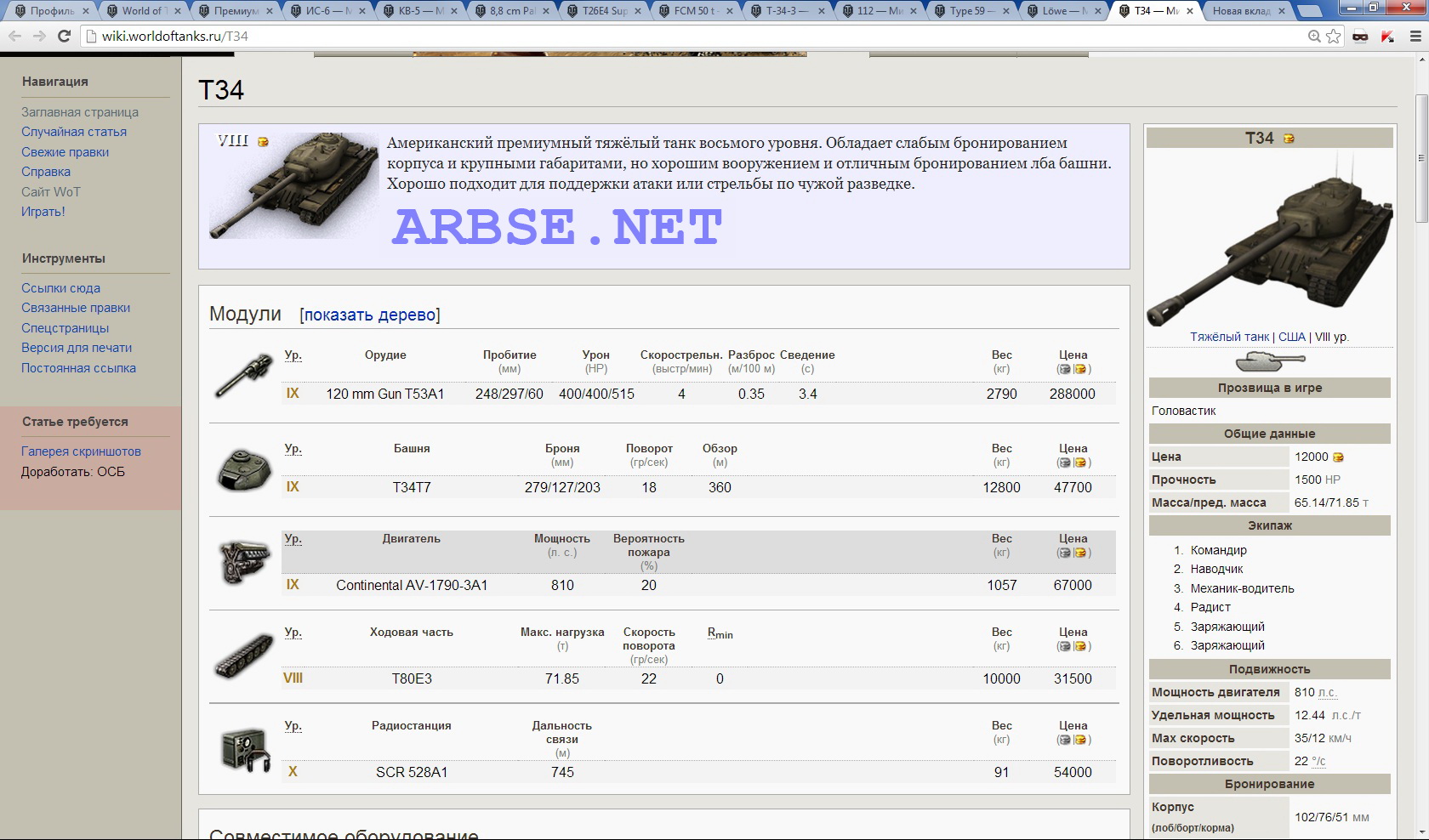1429x840 pixels.
Task: Click the turret module icon for T34T7
Action: point(244,469)
